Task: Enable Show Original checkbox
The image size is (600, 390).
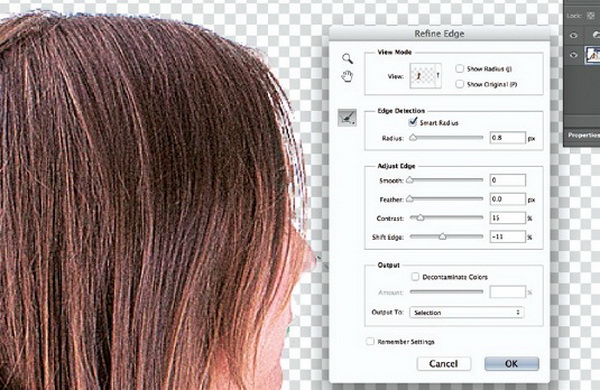Action: click(x=460, y=84)
